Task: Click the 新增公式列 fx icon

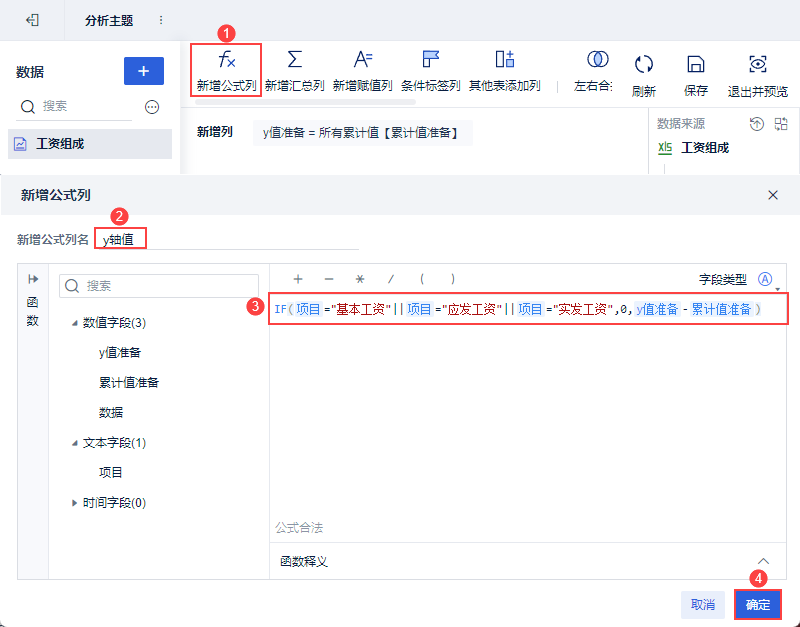Action: coord(227,60)
